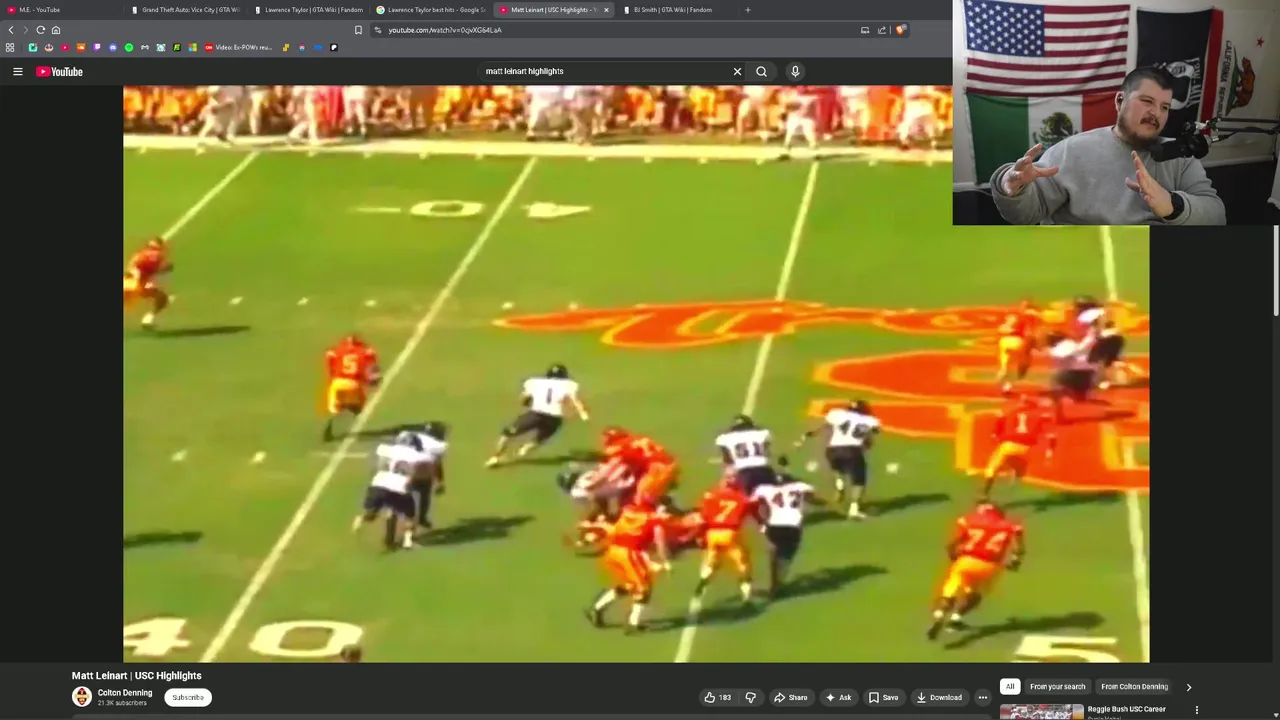The height and width of the screenshot is (720, 1280).
Task: Open the green Spotify bookmark icon
Action: coord(128,47)
